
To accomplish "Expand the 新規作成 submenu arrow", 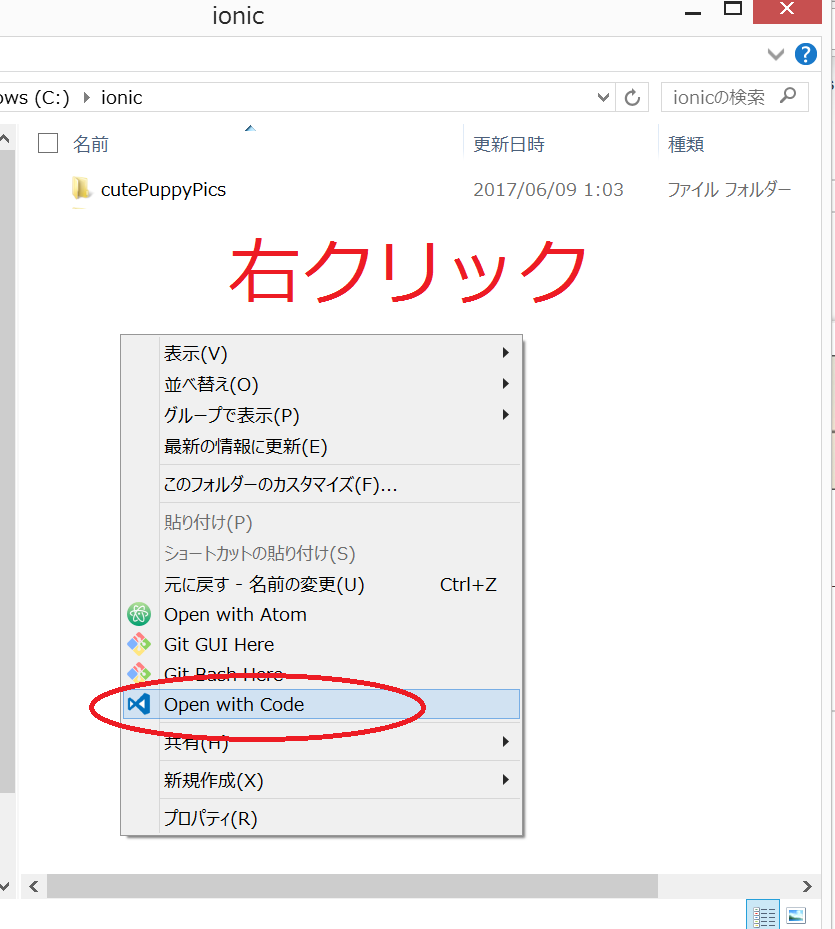I will tap(506, 778).
